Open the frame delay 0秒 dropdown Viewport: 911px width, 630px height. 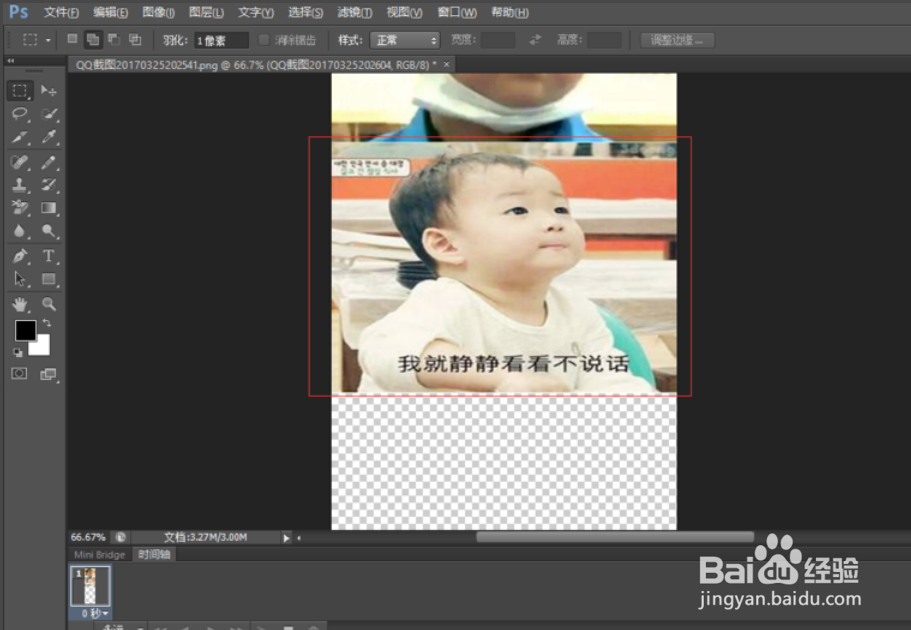click(x=95, y=613)
